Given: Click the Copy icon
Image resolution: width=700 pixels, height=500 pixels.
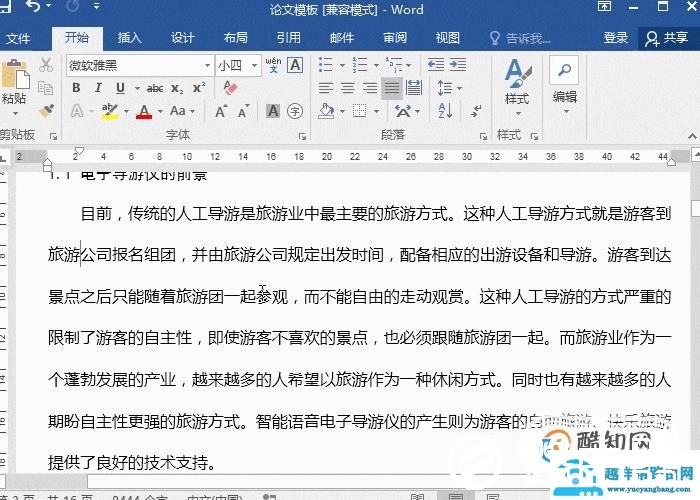Looking at the screenshot, I should (x=46, y=88).
